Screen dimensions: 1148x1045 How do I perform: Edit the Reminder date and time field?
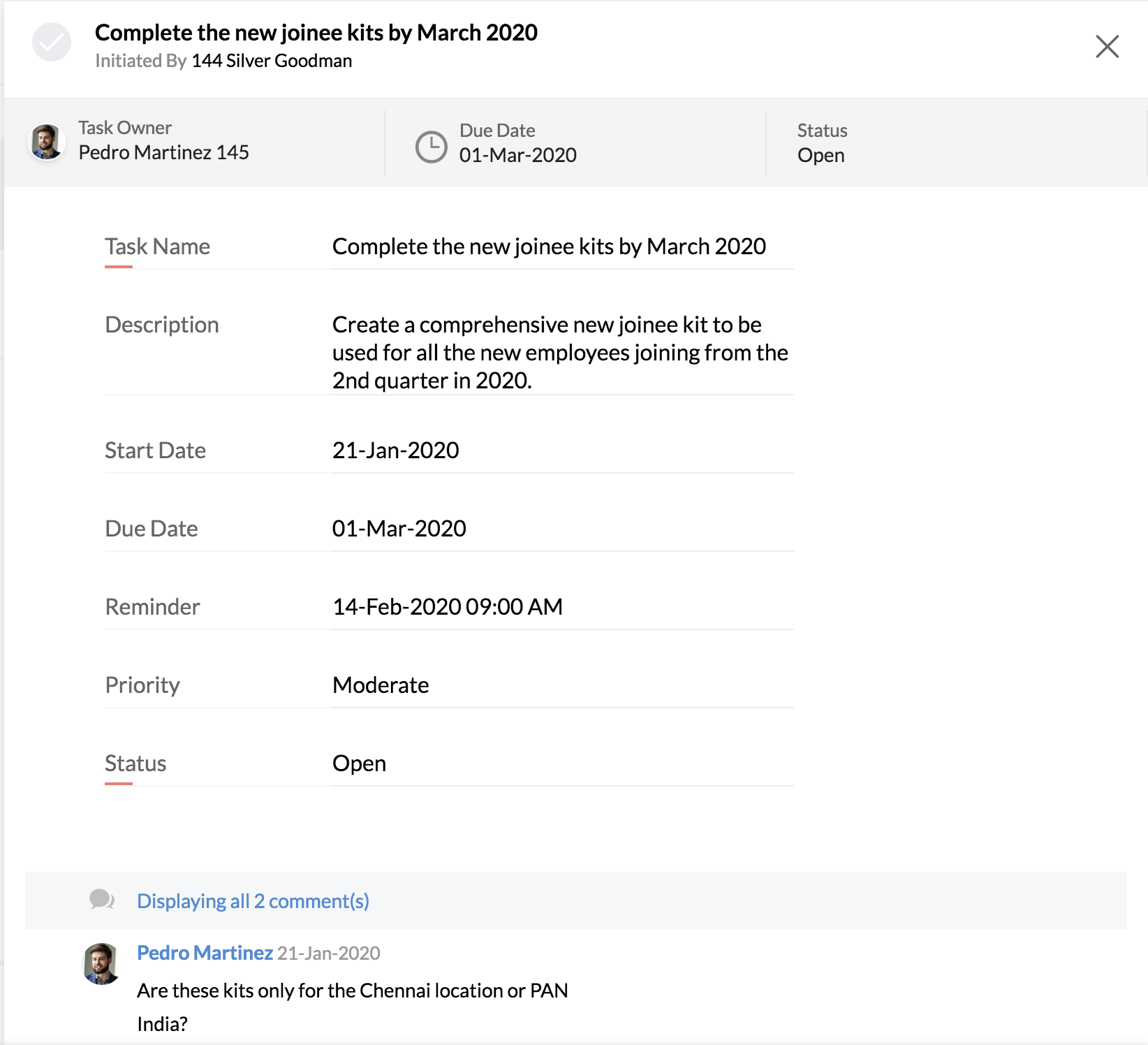click(x=448, y=607)
